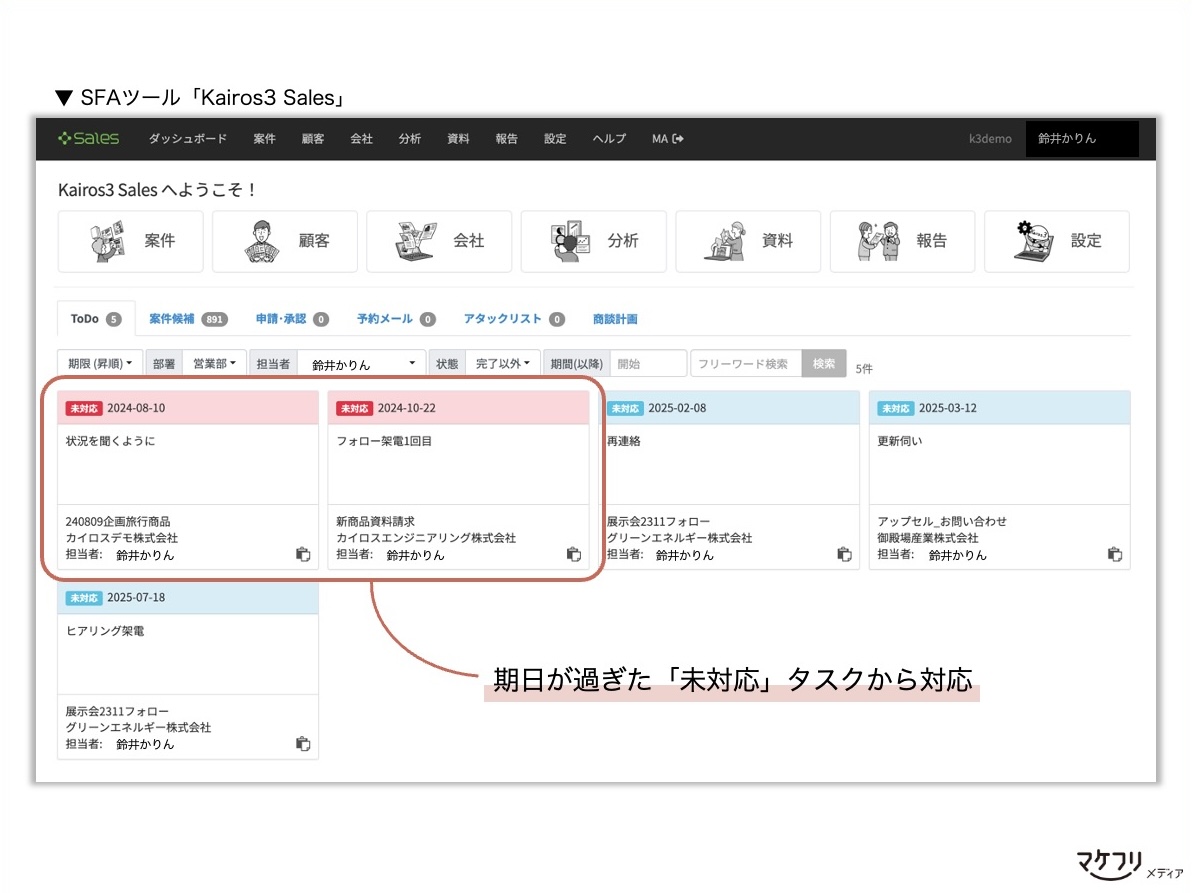Screen dimensions: 1192x893
Task: Click 未対応 badge on 2024-10-22 card
Action: (354, 408)
